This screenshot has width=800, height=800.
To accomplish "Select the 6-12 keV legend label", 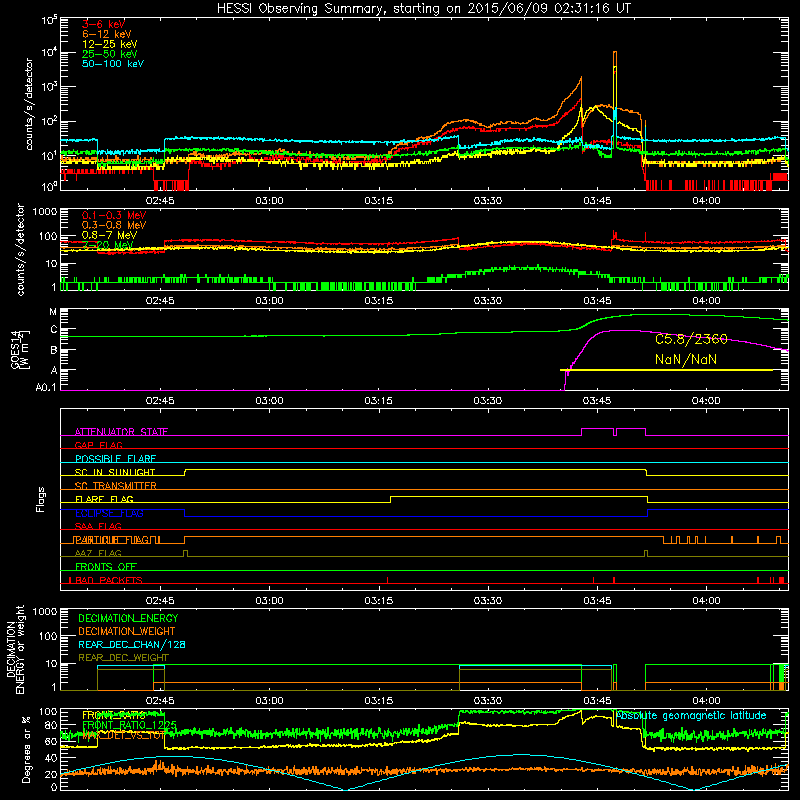I will (106, 34).
